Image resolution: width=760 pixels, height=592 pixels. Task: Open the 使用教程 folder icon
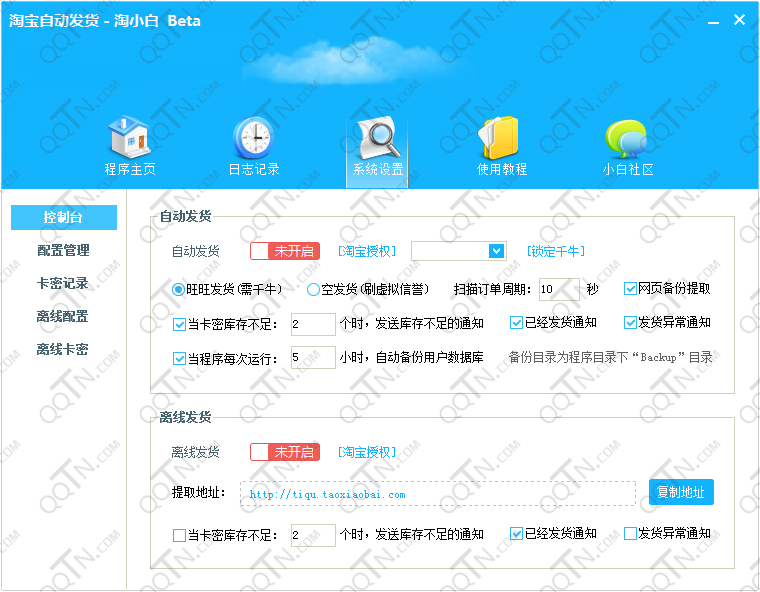501,139
